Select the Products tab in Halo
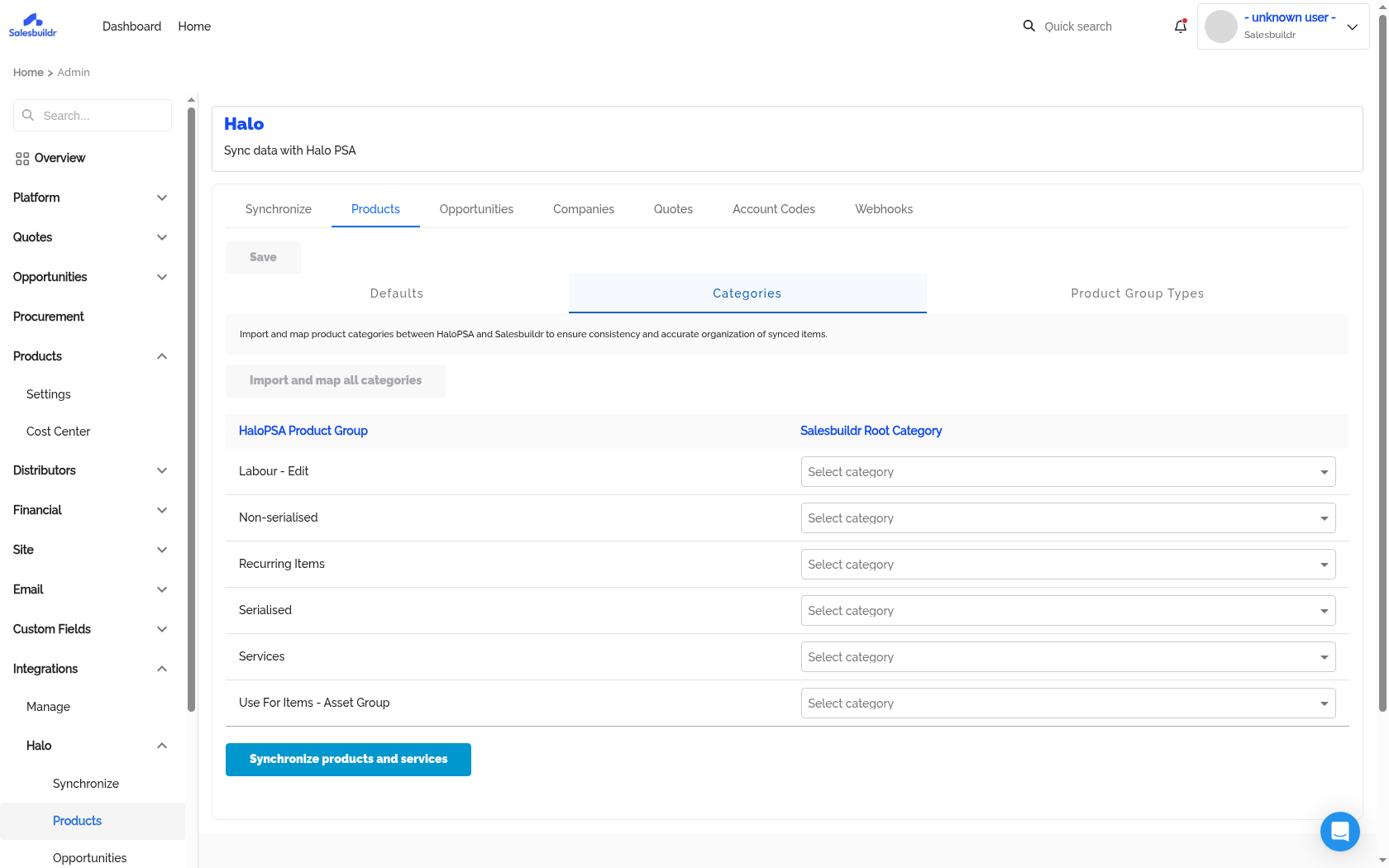The image size is (1389, 868). (x=375, y=209)
